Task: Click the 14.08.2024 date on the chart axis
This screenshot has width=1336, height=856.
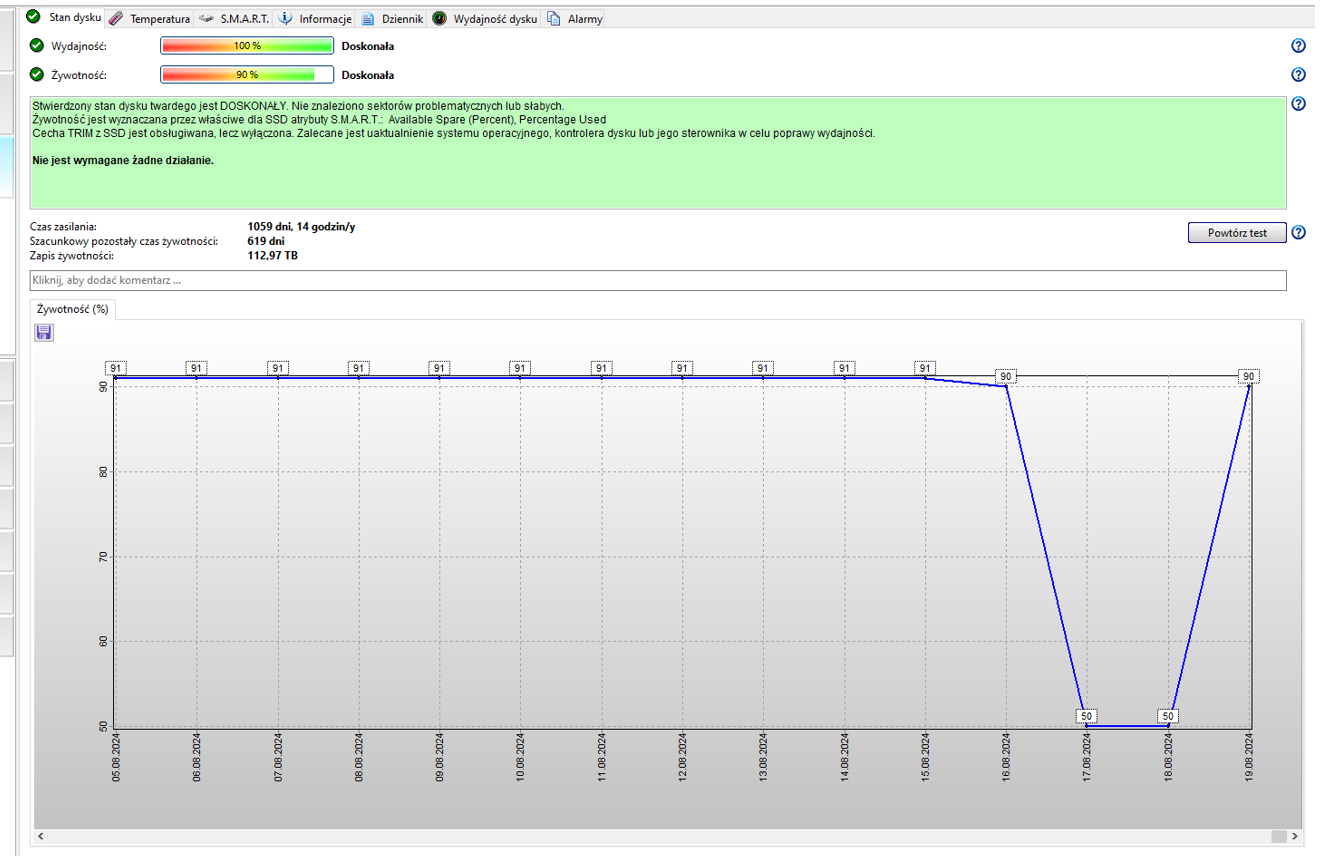Action: [x=845, y=759]
